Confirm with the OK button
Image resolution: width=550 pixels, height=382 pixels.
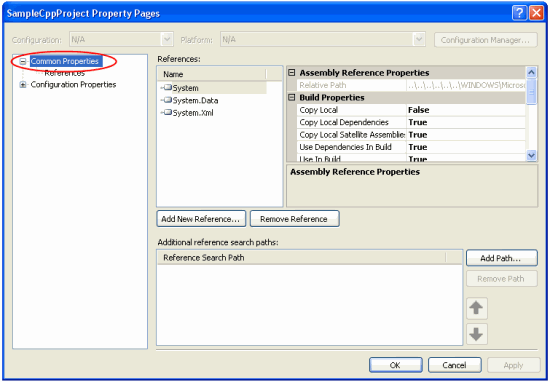tap(395, 365)
